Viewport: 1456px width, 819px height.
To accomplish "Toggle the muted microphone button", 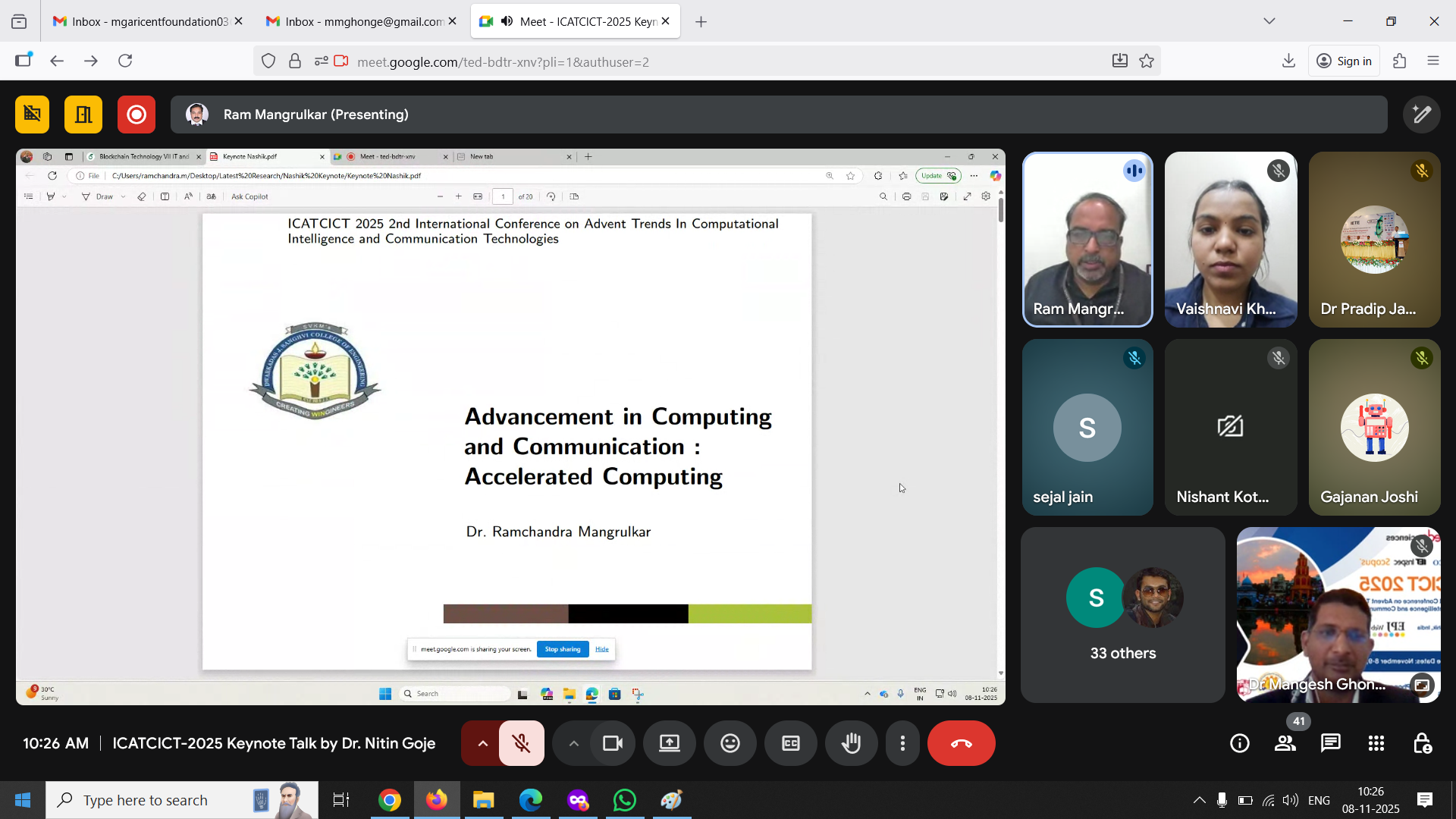I will pyautogui.click(x=521, y=744).
